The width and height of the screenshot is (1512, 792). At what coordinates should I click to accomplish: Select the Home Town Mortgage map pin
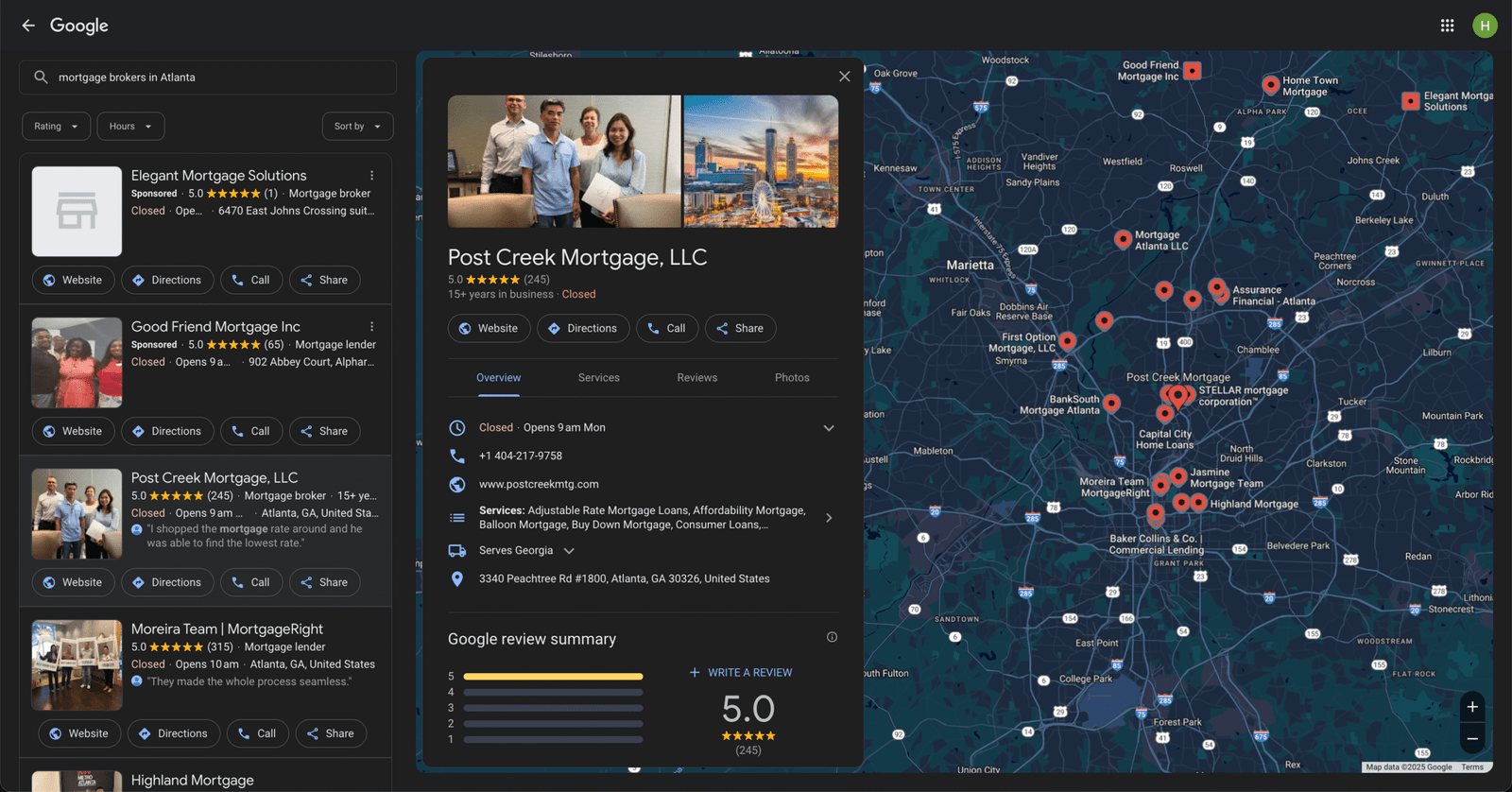click(x=1271, y=83)
